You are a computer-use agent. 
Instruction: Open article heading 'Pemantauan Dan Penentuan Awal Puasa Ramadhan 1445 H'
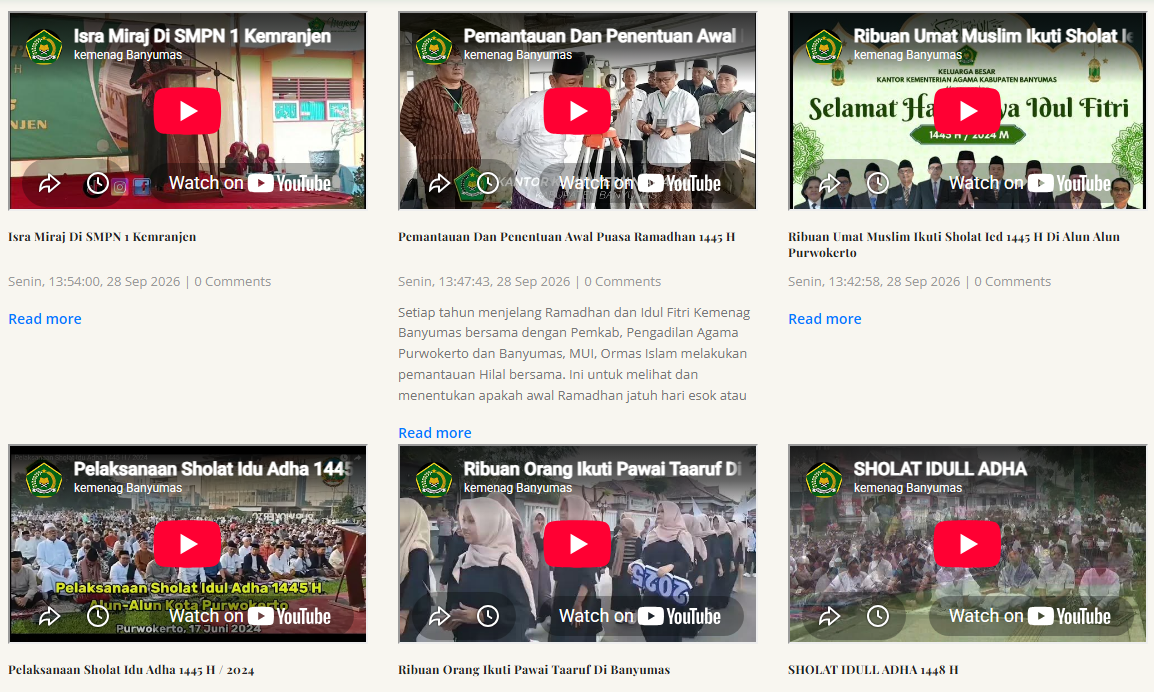click(567, 236)
